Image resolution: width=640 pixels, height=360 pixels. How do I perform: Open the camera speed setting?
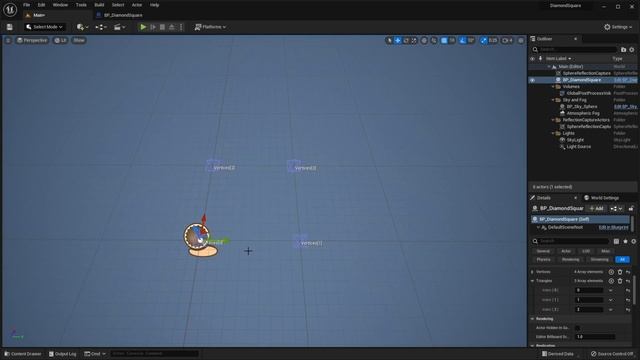507,40
